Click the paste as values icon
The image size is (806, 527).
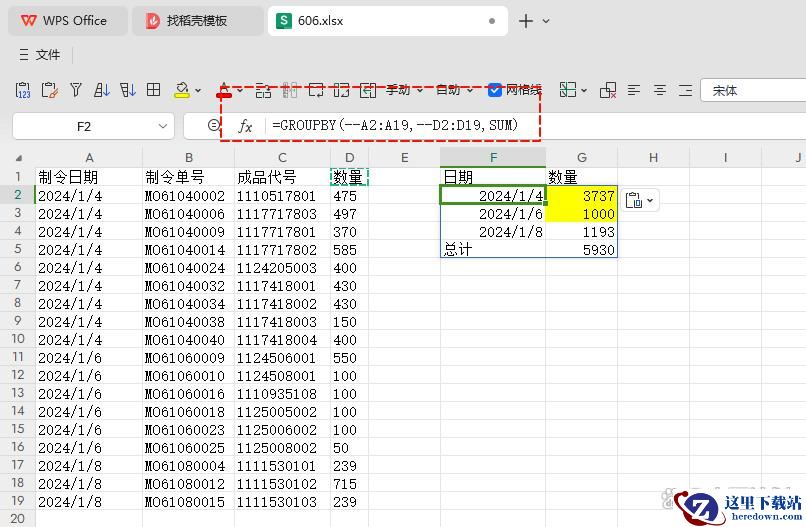point(23,90)
